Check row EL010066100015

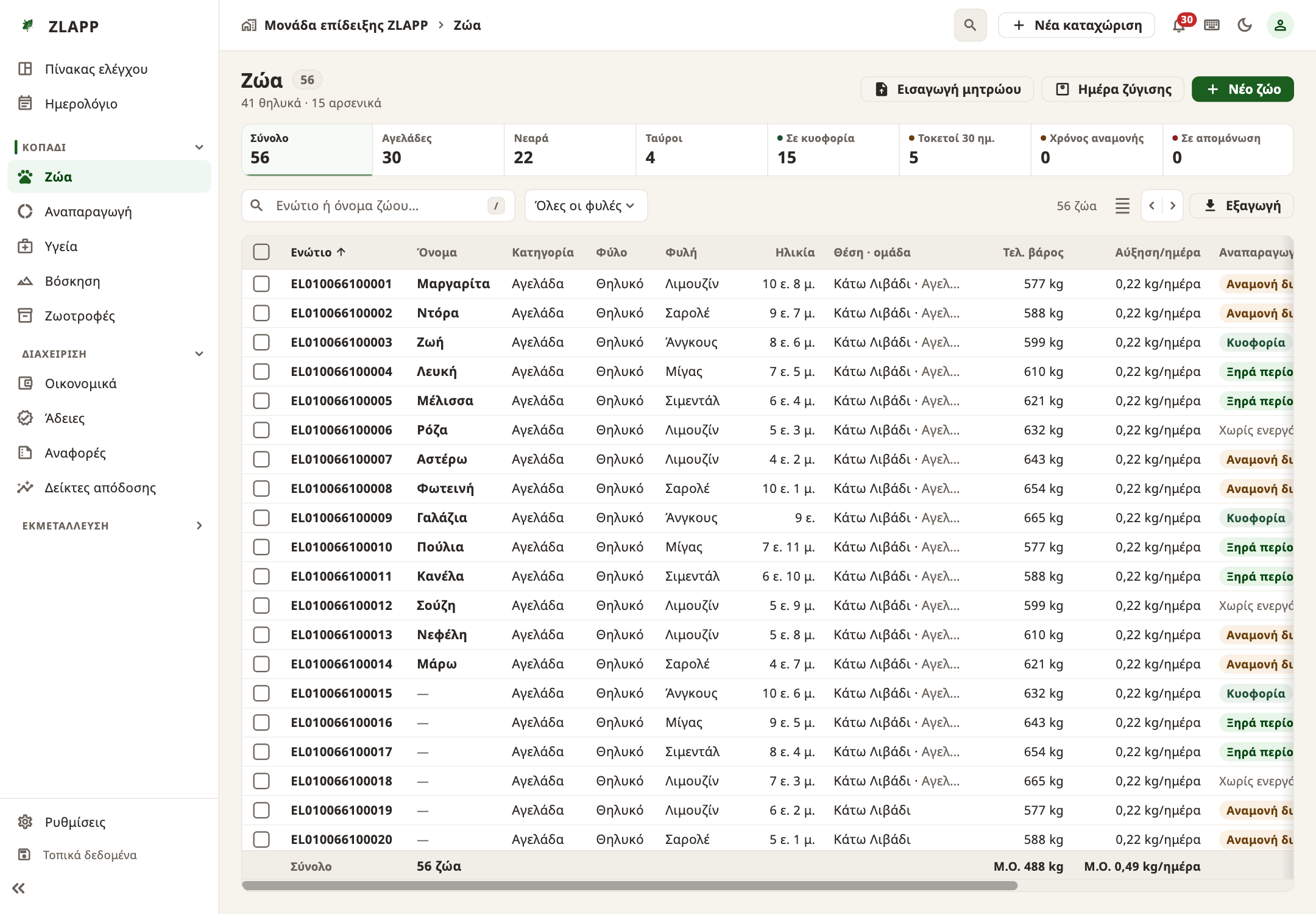(261, 693)
